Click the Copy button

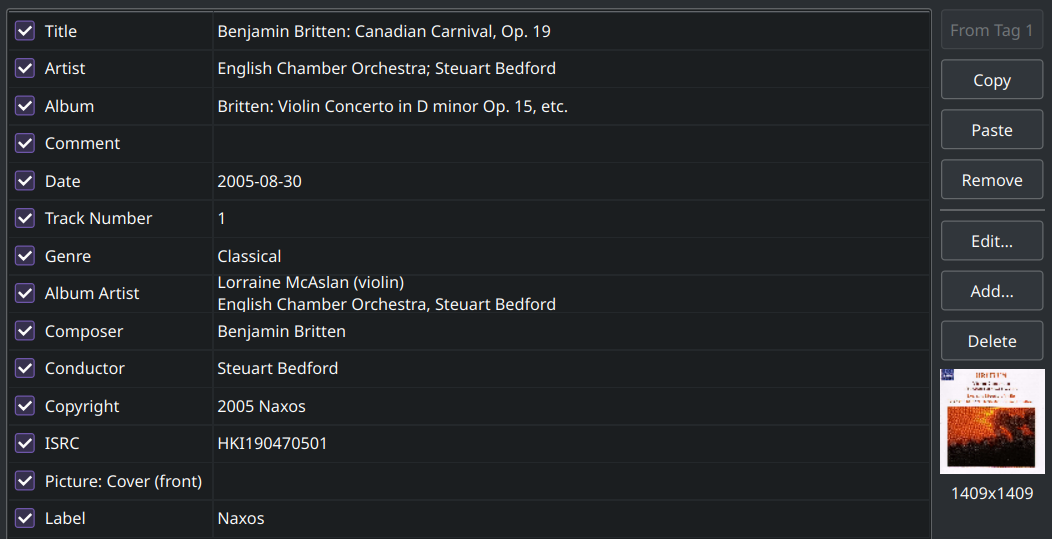coord(991,80)
